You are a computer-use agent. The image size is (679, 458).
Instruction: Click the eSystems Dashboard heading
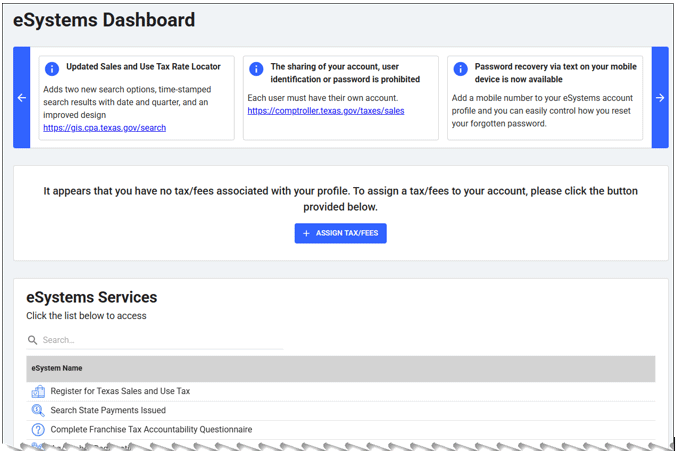104,20
